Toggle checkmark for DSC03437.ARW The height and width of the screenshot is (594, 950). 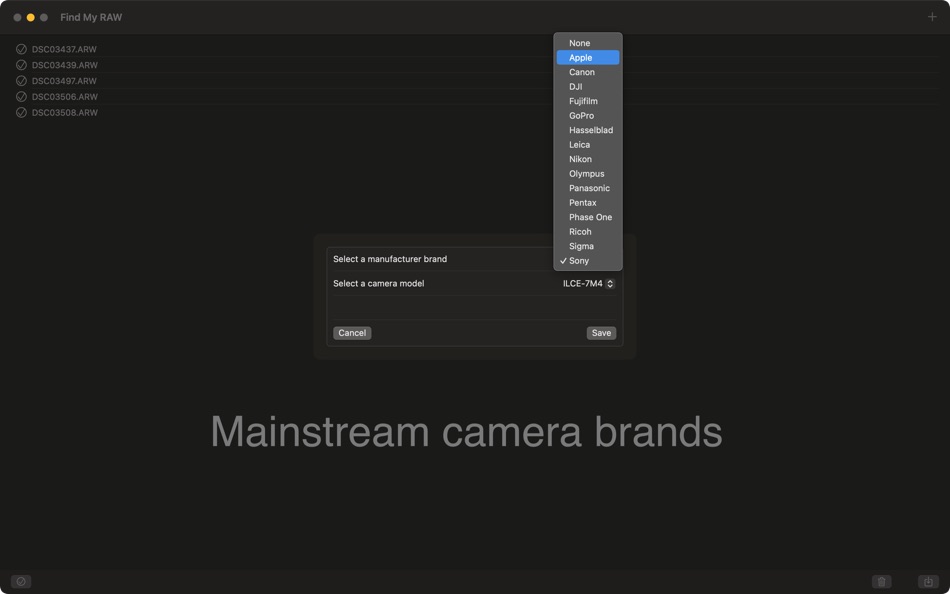point(21,49)
